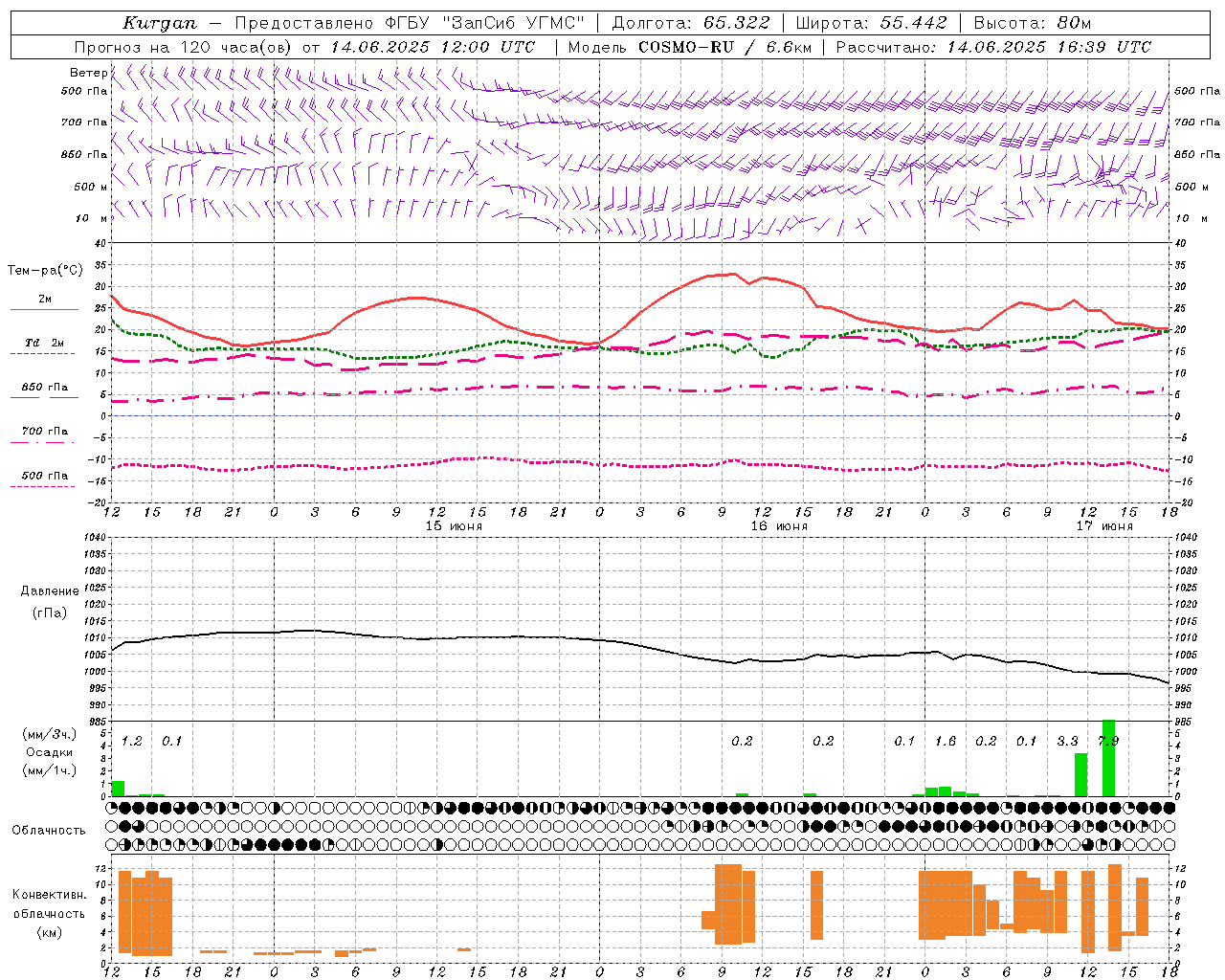Click the Тем-ра(°C) legend heading

(45, 271)
